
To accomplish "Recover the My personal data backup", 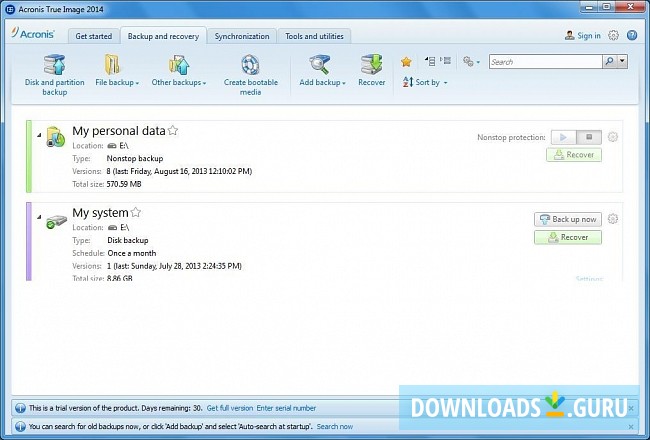I will coord(574,155).
